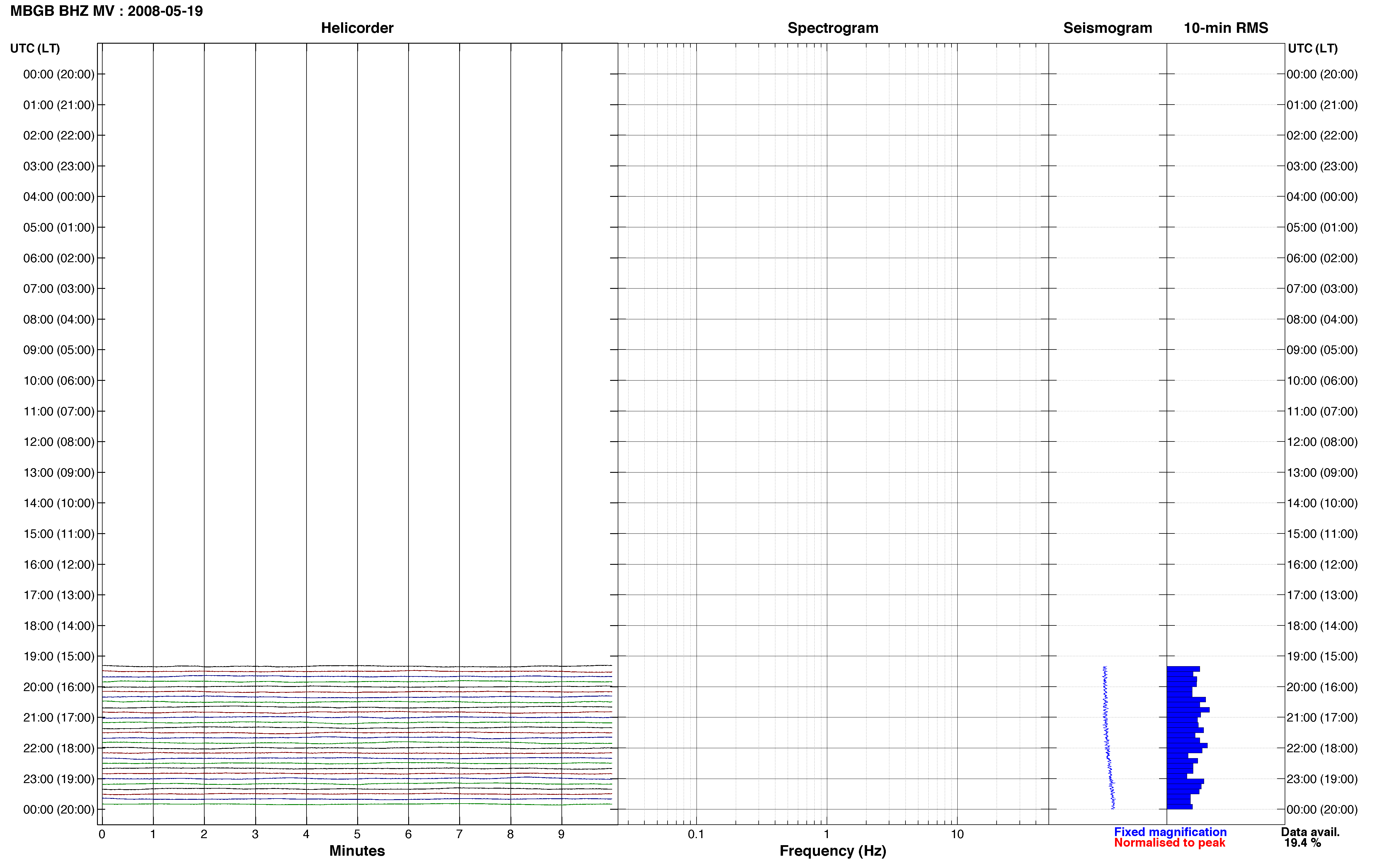Click 11:00 (07:00) label beside the Helicorder

tap(59, 412)
